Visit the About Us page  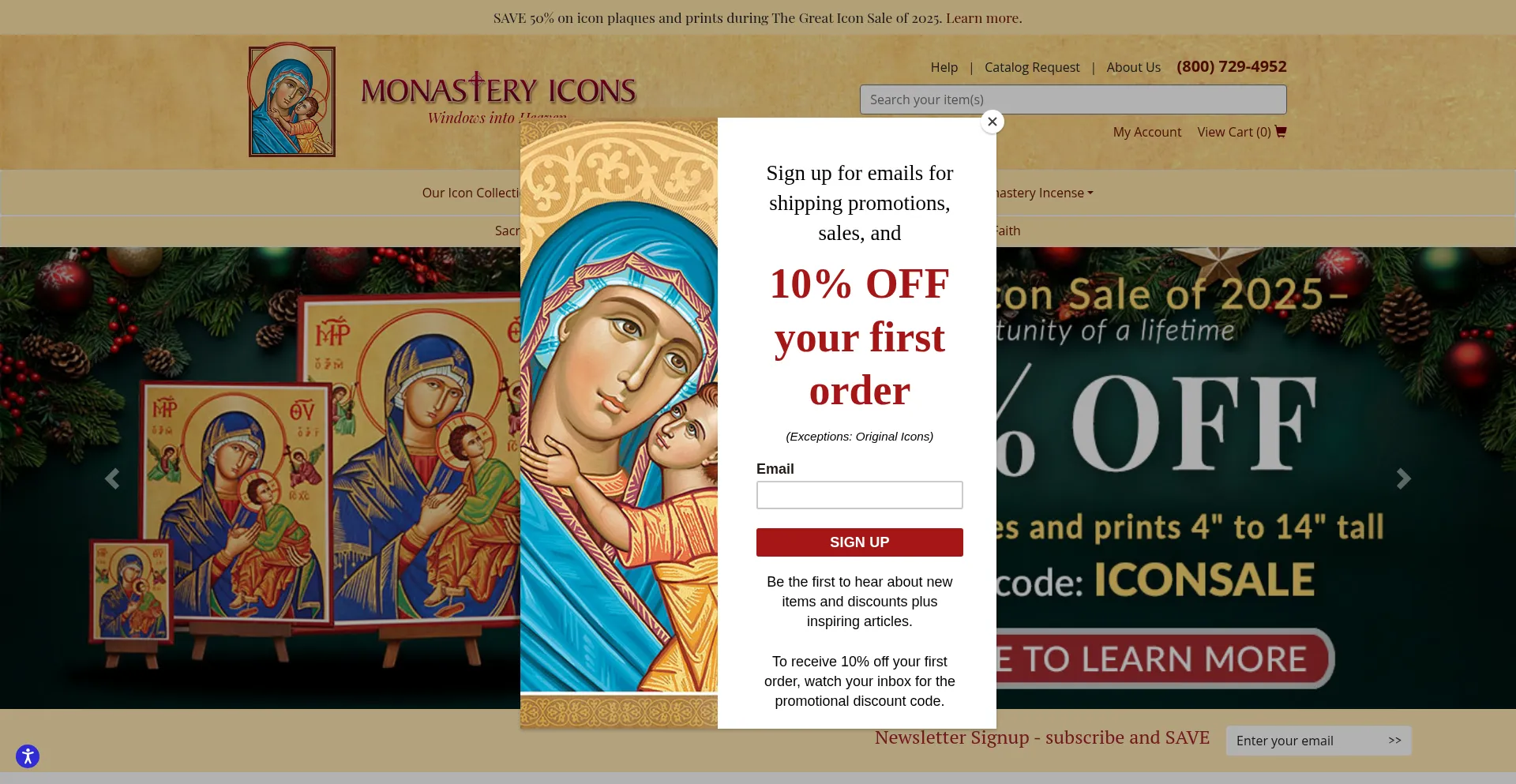[x=1133, y=67]
